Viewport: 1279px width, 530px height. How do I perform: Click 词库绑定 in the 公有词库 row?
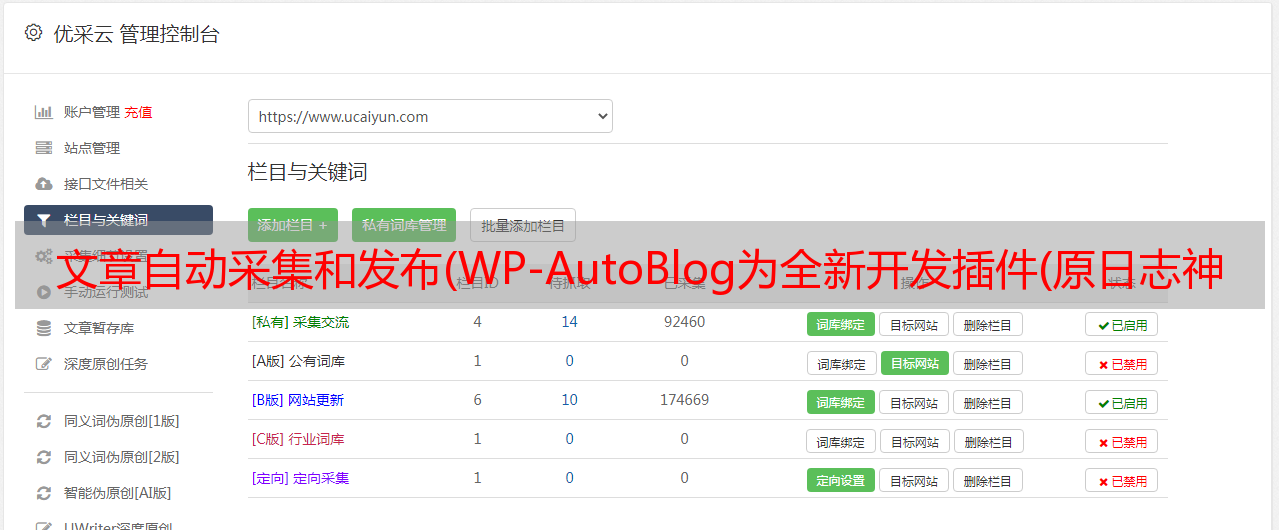tap(842, 363)
